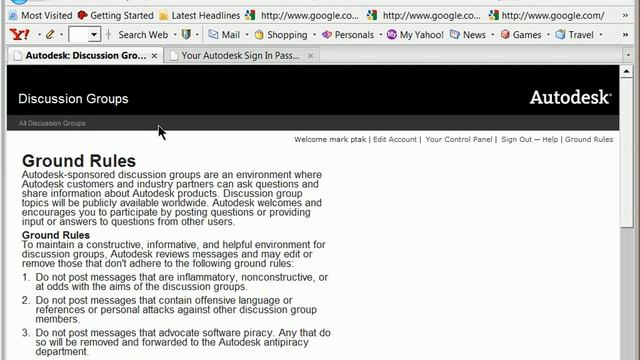
Task: Close the Your Autodesk Sign In tab
Action: (311, 56)
